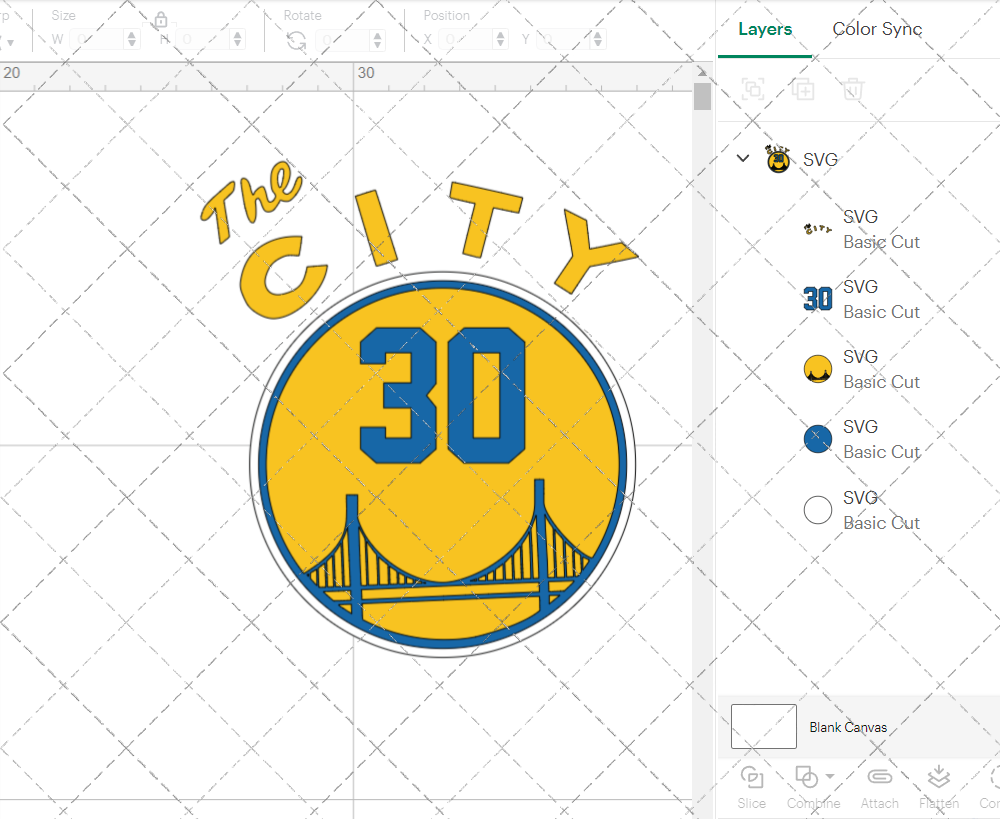The width and height of the screenshot is (1000, 819).
Task: Click the Width stepper arrows
Action: 132,40
